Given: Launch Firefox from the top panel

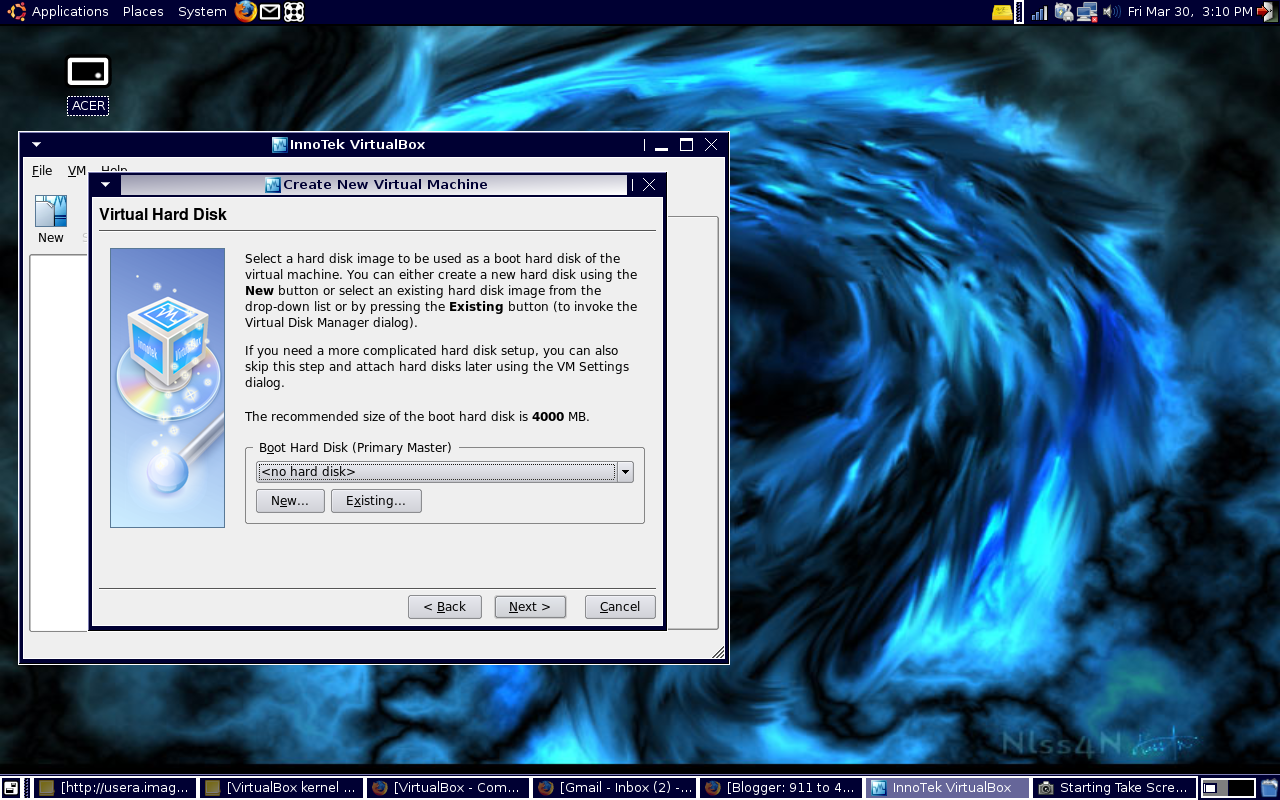Looking at the screenshot, I should tap(246, 12).
